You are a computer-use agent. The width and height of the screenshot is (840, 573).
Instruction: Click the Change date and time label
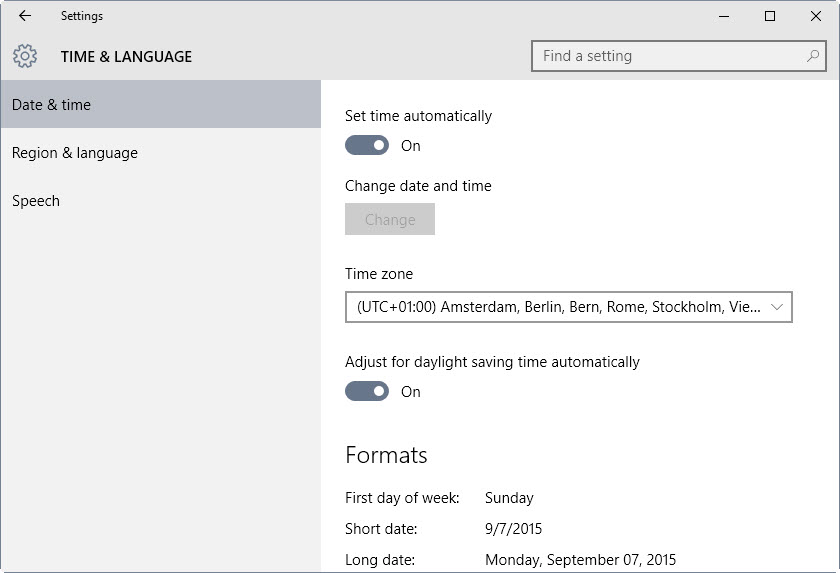(418, 186)
